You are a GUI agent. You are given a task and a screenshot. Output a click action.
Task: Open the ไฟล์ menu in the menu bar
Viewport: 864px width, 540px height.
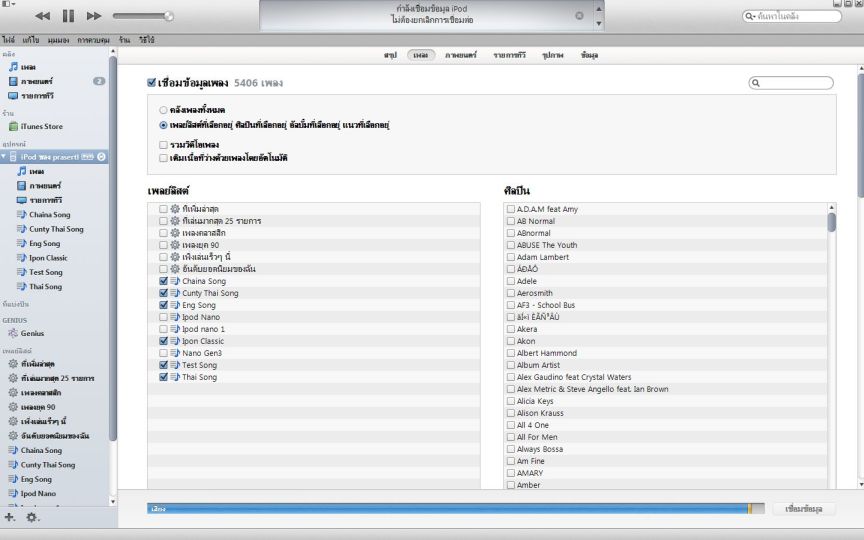click(8, 40)
